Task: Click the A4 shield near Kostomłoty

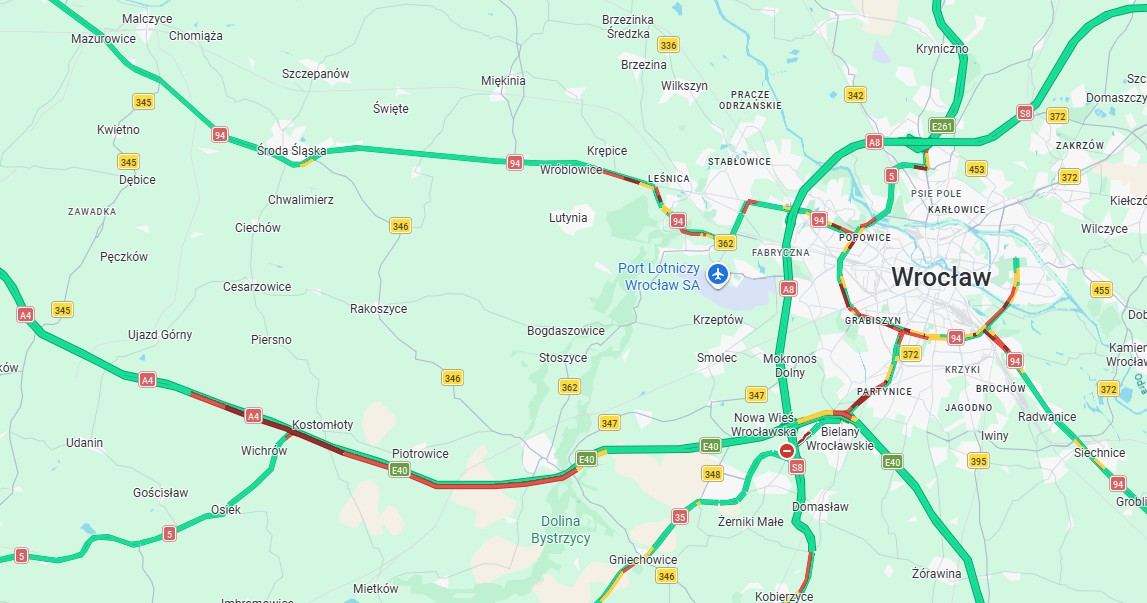Action: pos(253,416)
